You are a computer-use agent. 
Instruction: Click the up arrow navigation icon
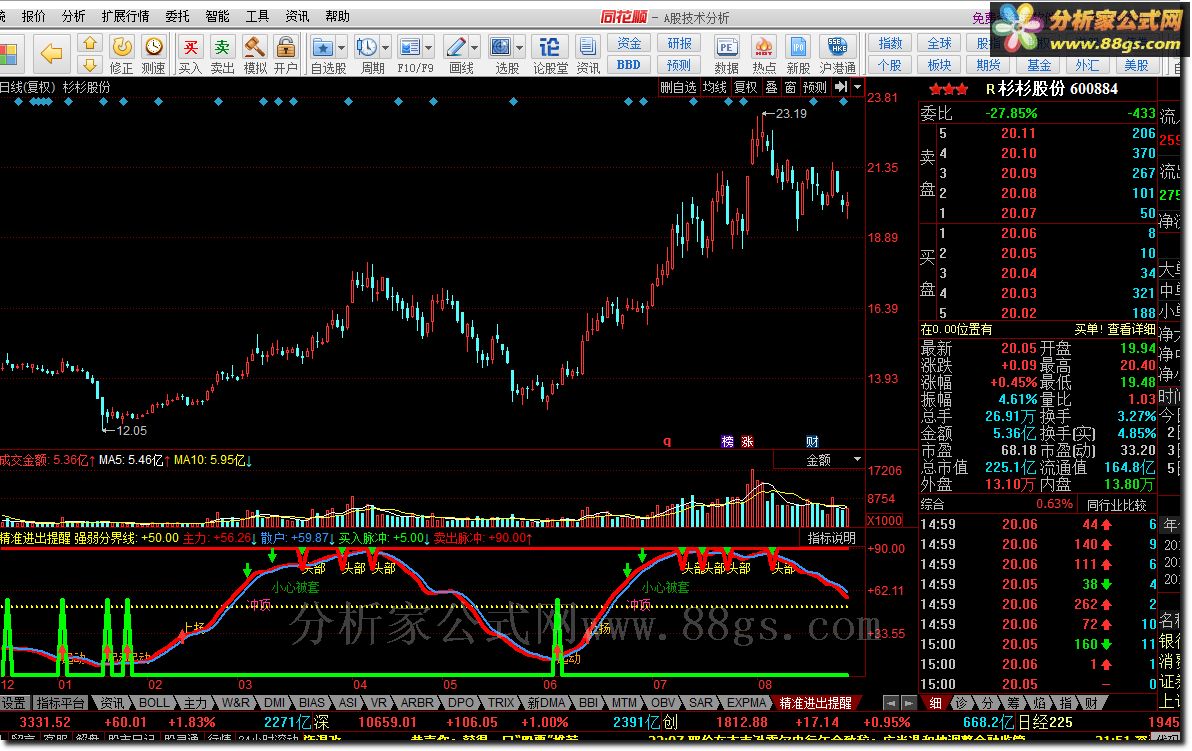click(90, 43)
